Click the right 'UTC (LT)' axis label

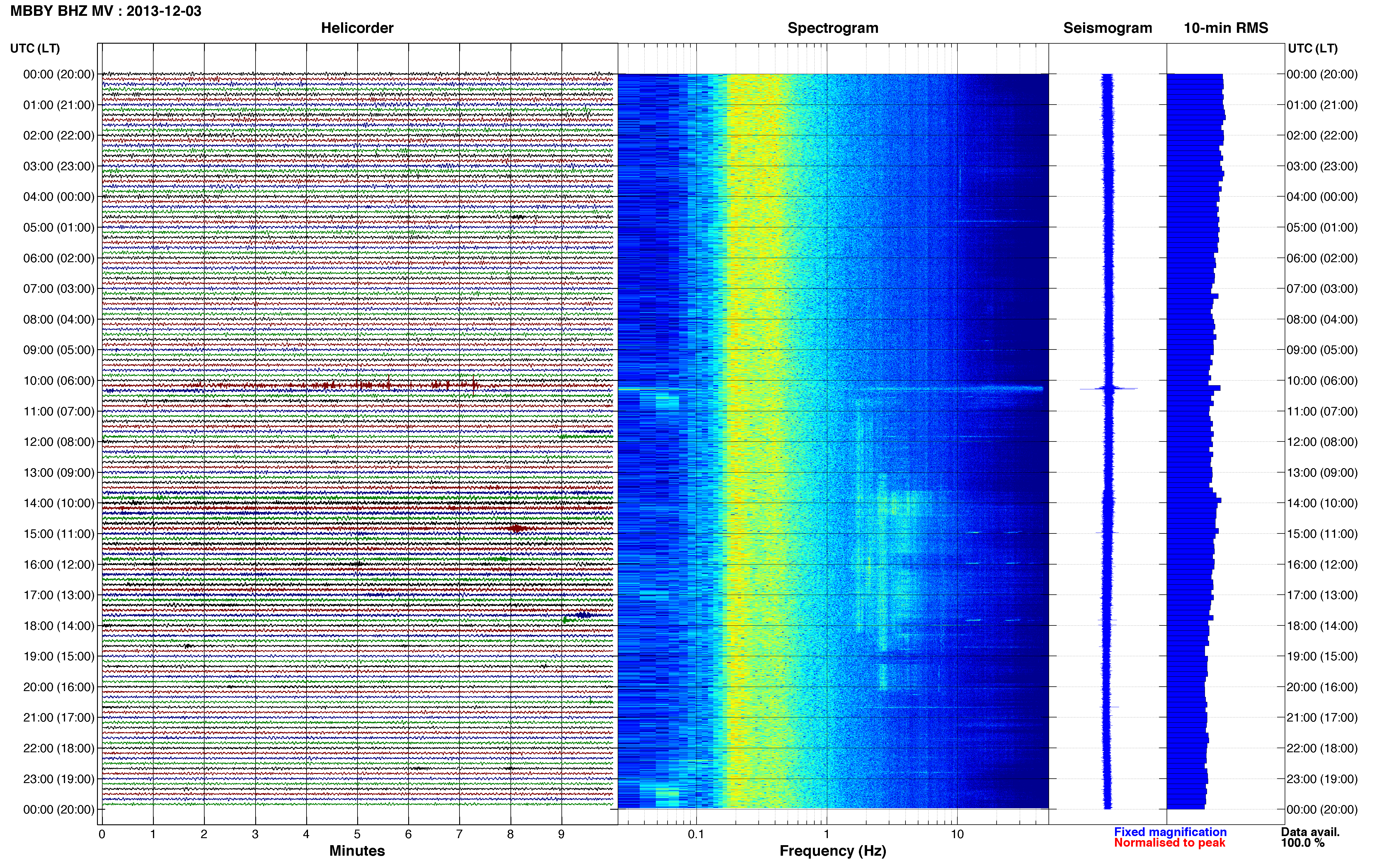pos(1313,48)
